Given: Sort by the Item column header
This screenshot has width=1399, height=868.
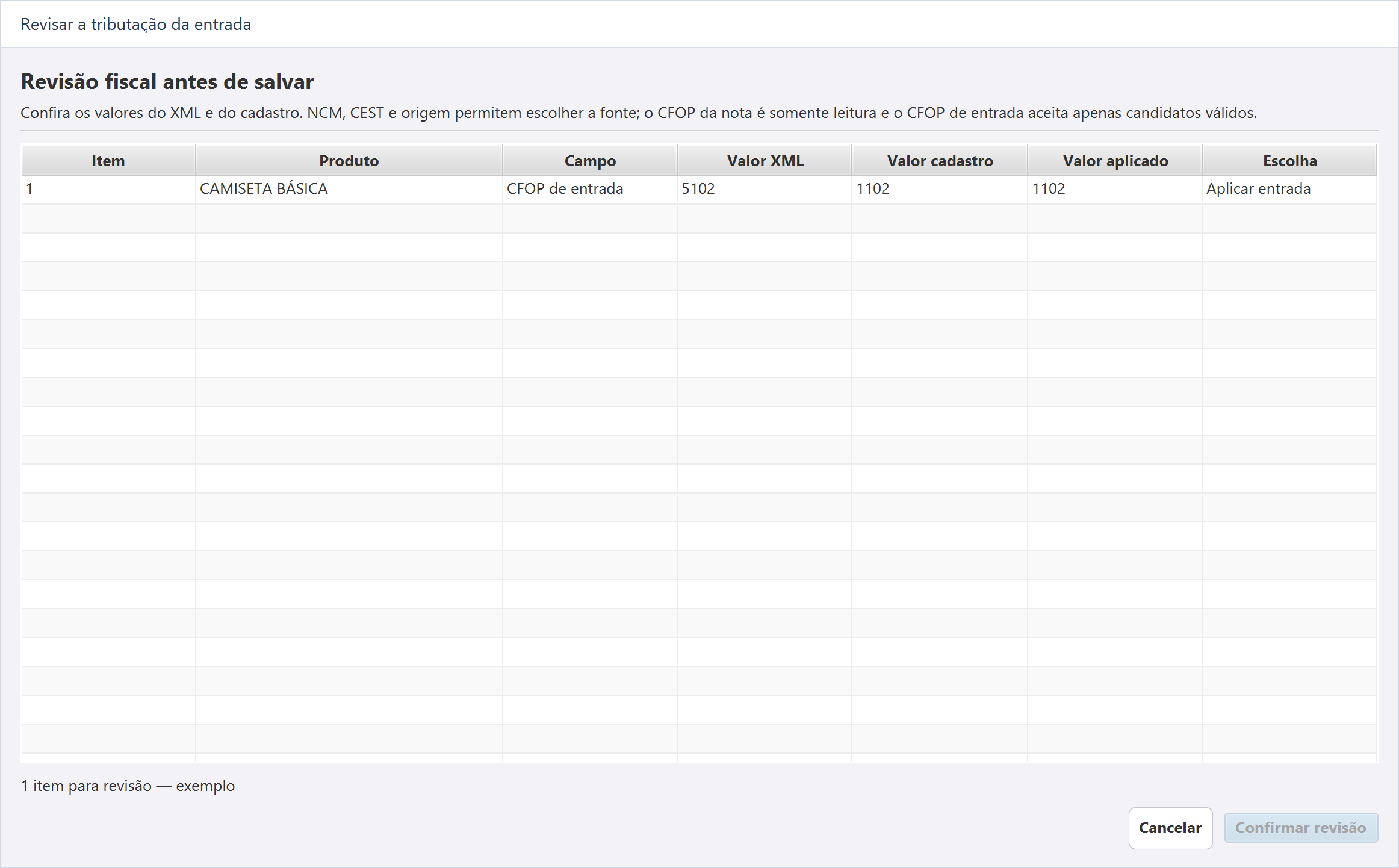Looking at the screenshot, I should click(108, 161).
